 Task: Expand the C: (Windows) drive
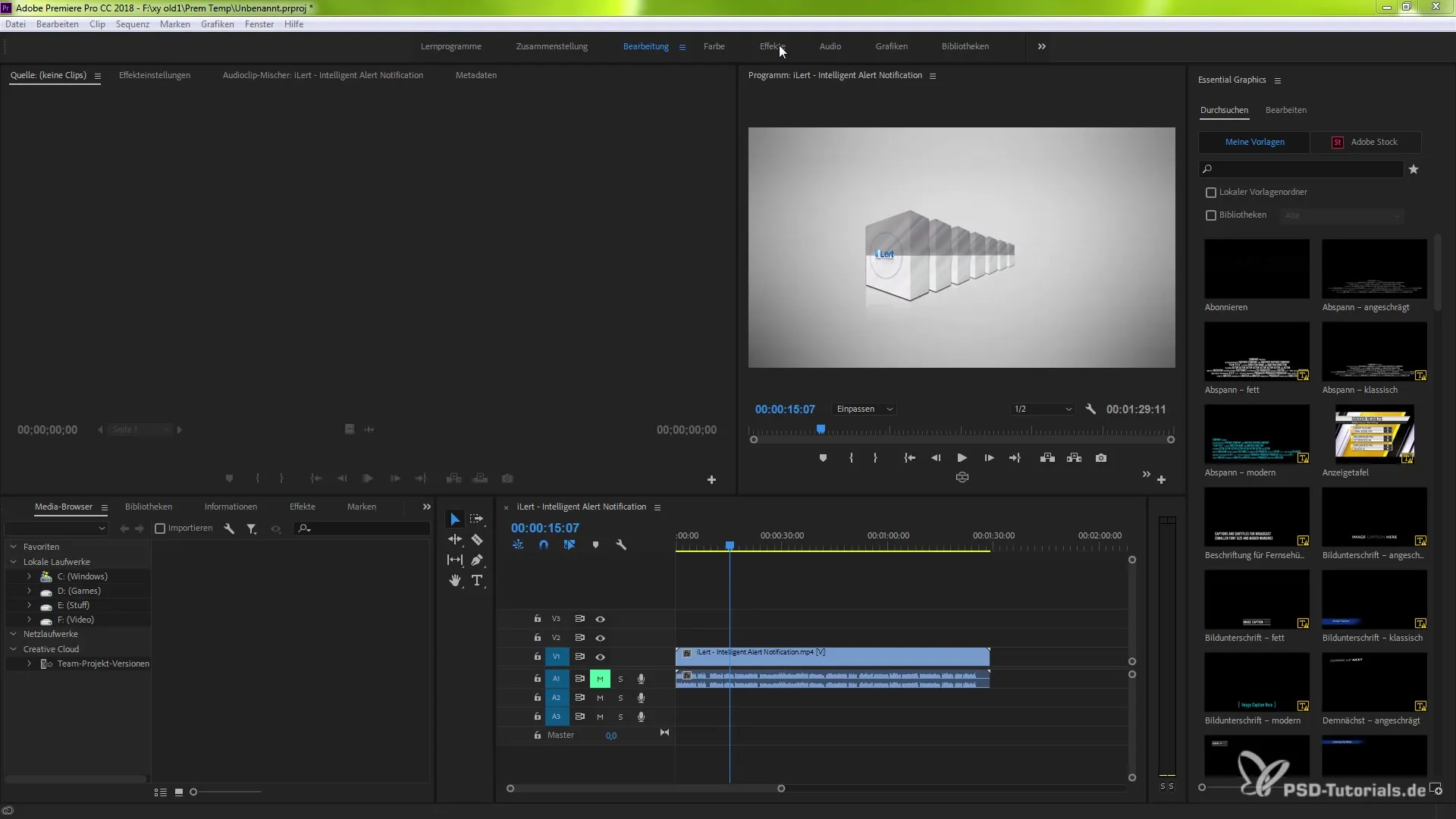29,576
